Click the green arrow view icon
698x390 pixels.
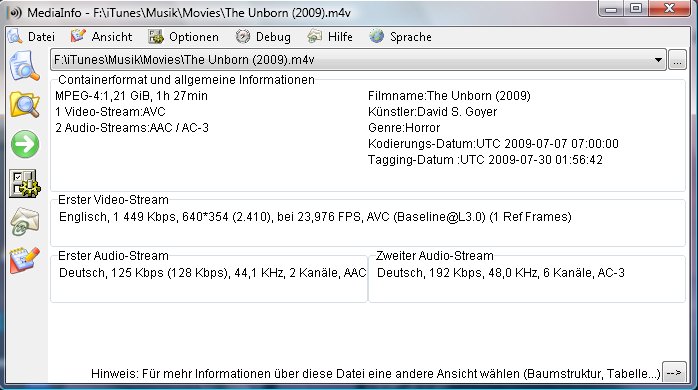tap(25, 144)
